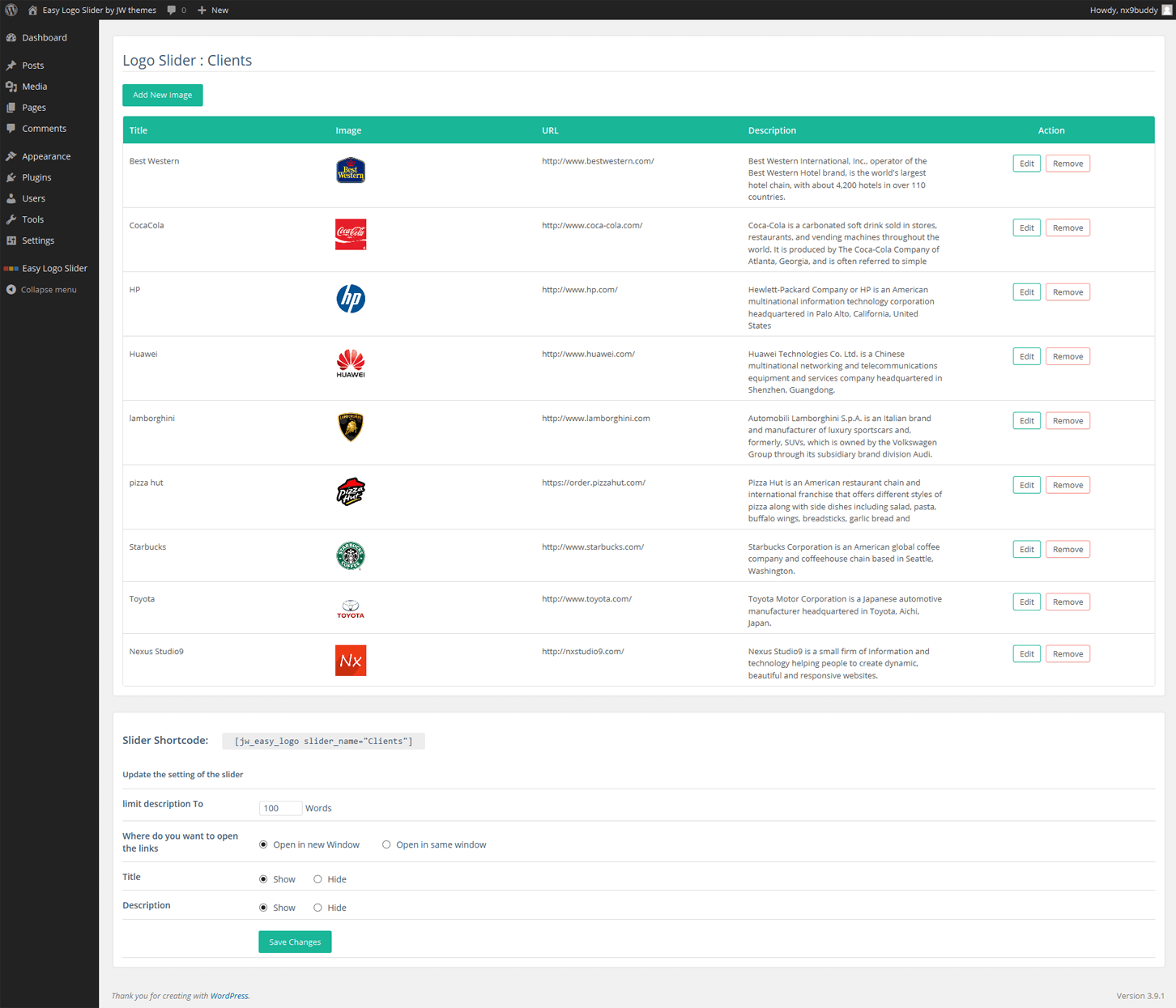This screenshot has width=1176, height=1008.
Task: Click the Lamborghini logo thumbnail
Action: coord(351,427)
